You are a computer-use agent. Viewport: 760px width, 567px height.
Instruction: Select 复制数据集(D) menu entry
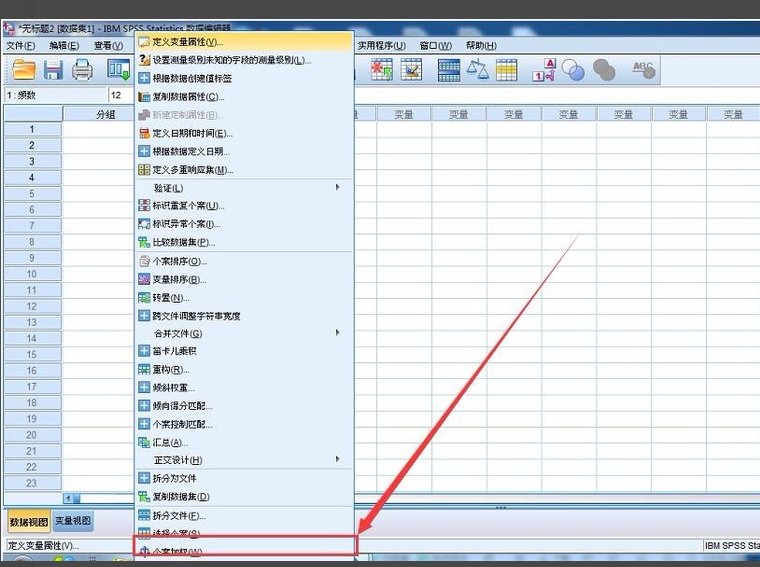pyautogui.click(x=244, y=497)
